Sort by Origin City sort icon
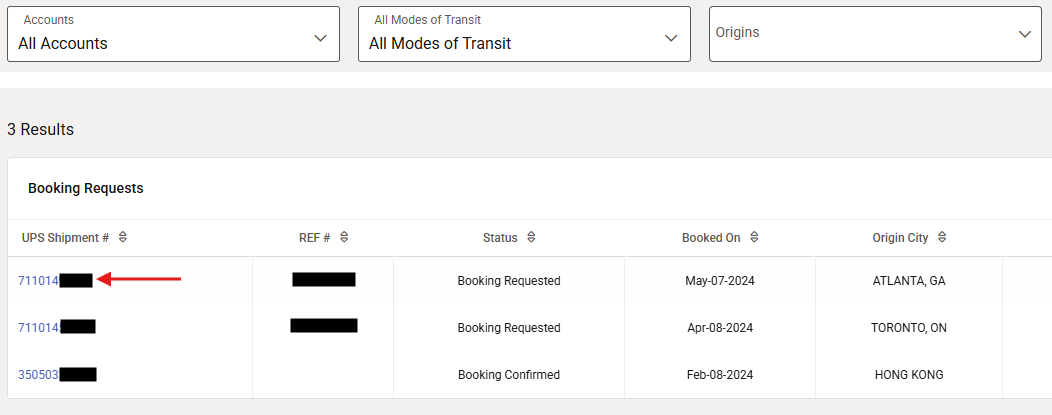The height and width of the screenshot is (415, 1052). [942, 238]
